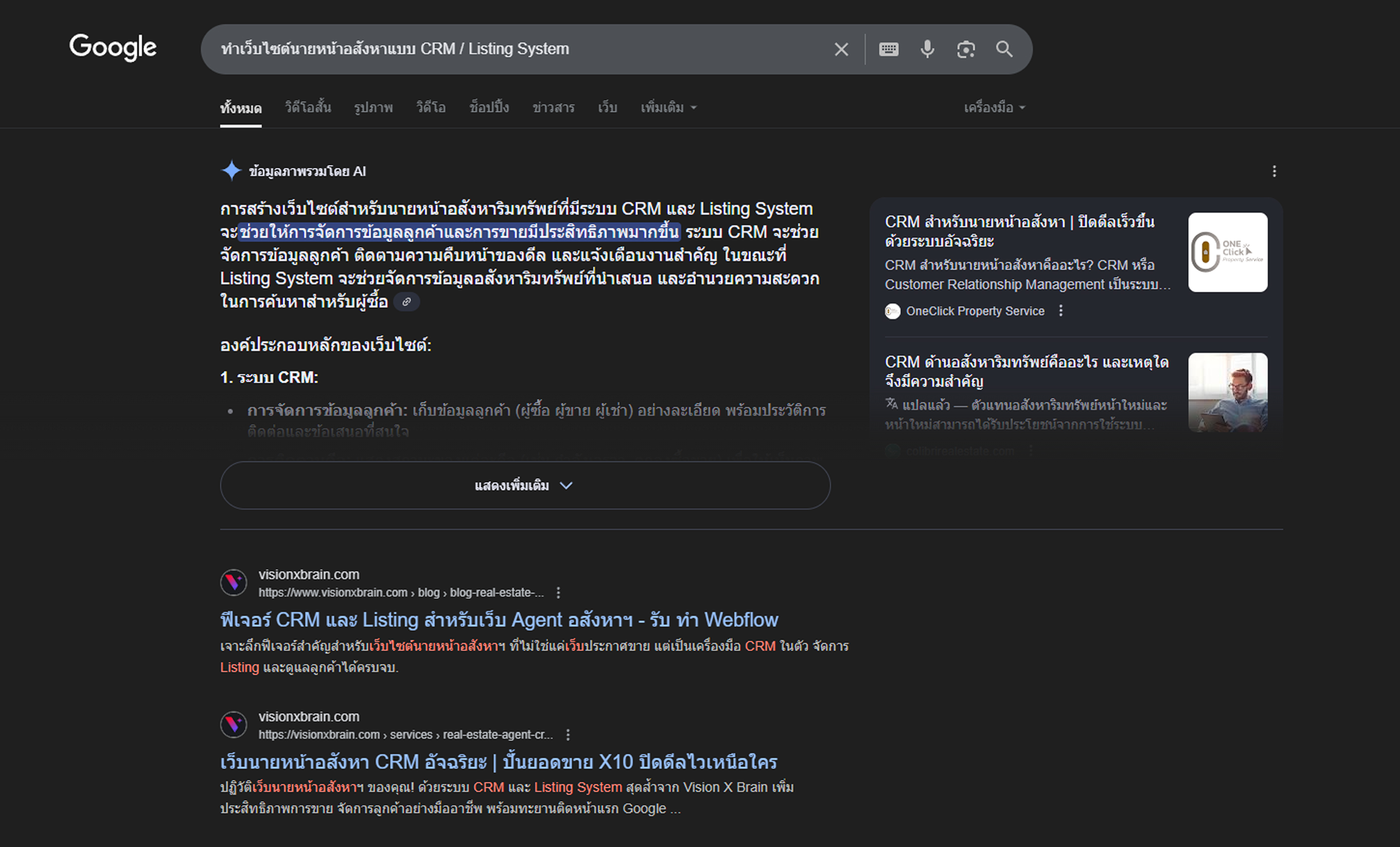The height and width of the screenshot is (847, 1400).
Task: Click the AI overview sparkle icon
Action: [231, 170]
